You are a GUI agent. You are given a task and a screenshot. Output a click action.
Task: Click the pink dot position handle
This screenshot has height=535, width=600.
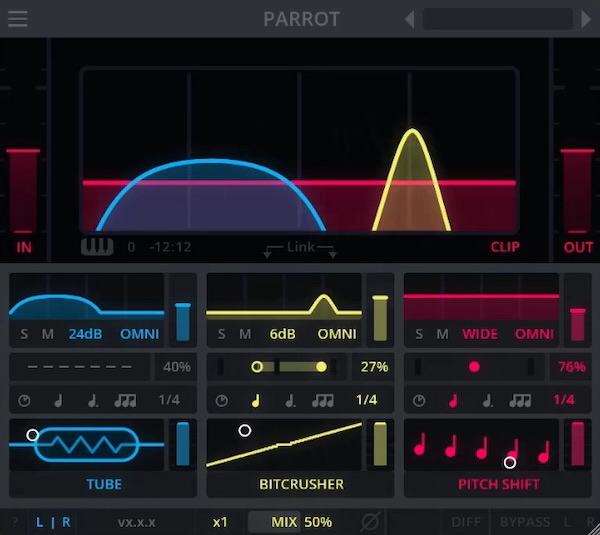tap(474, 367)
